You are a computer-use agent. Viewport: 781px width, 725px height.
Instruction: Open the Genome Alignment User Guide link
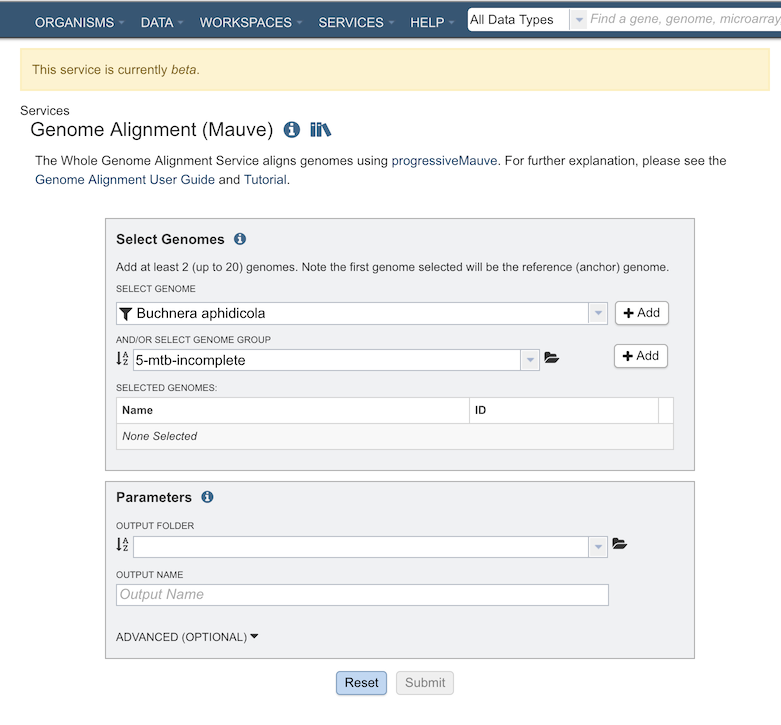coord(125,180)
